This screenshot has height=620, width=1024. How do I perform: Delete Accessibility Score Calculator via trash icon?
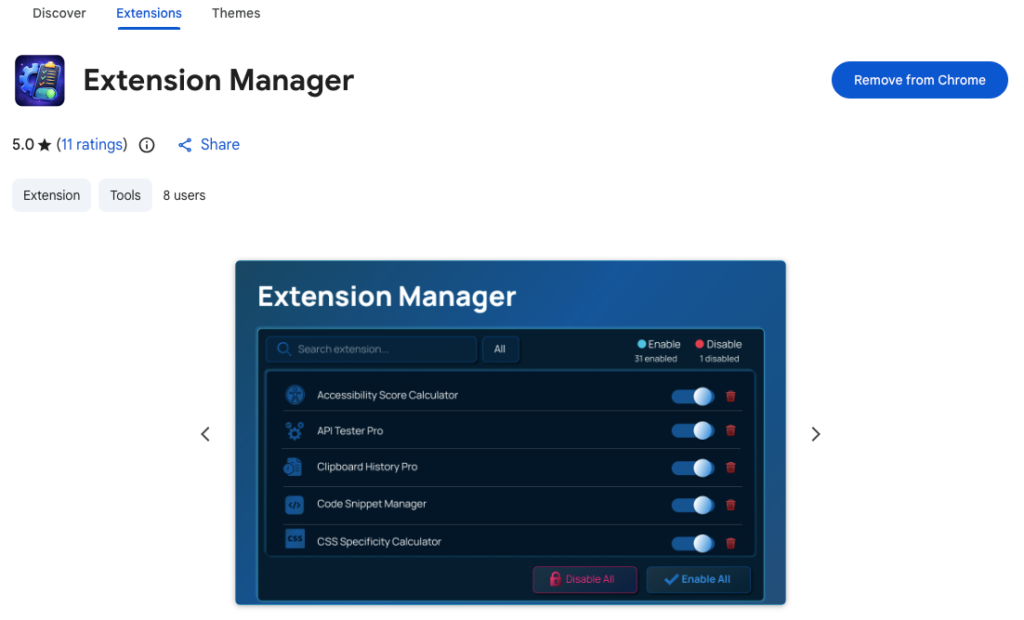point(730,396)
